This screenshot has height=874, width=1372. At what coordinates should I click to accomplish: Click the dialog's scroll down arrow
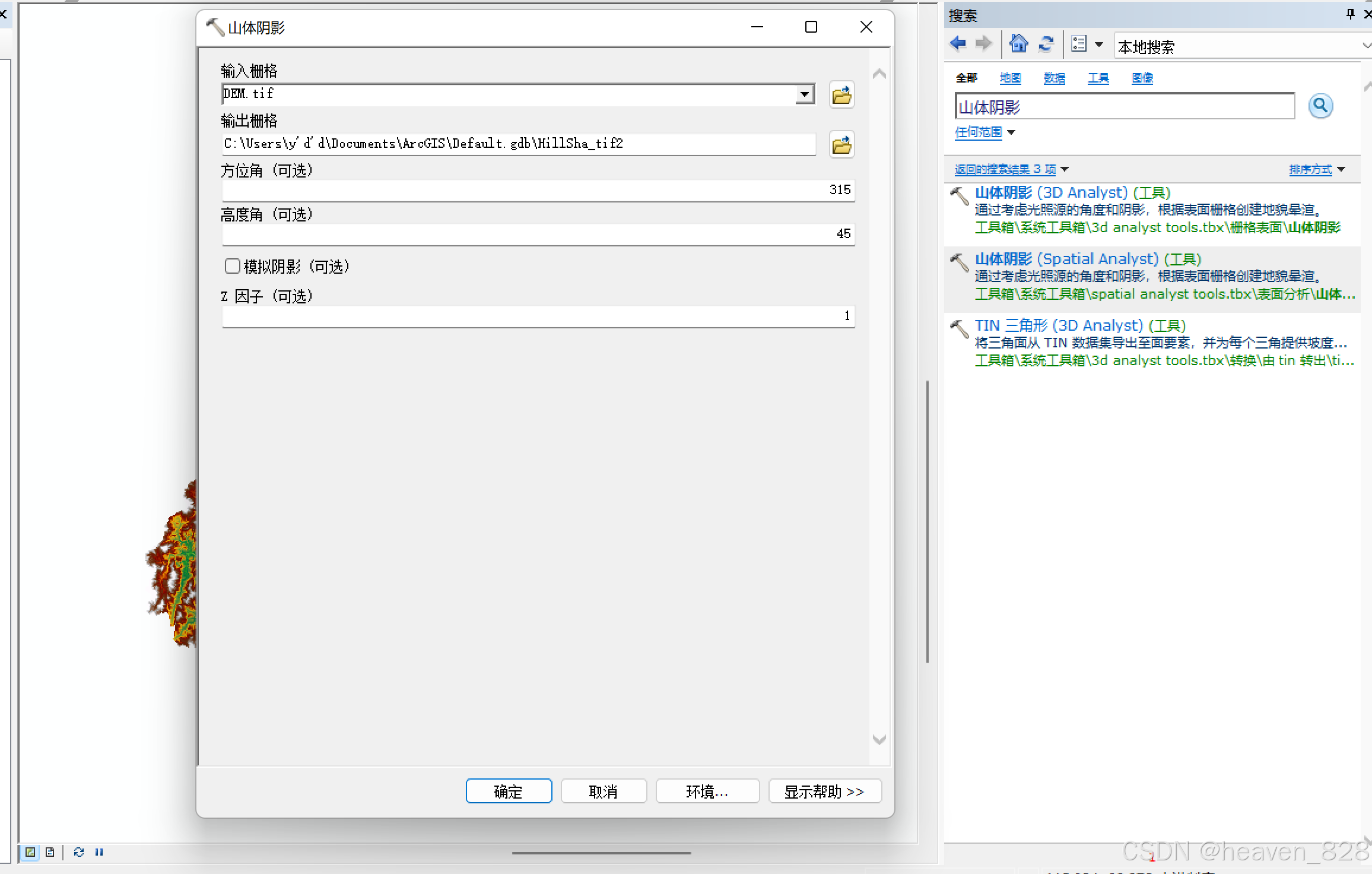coord(879,739)
